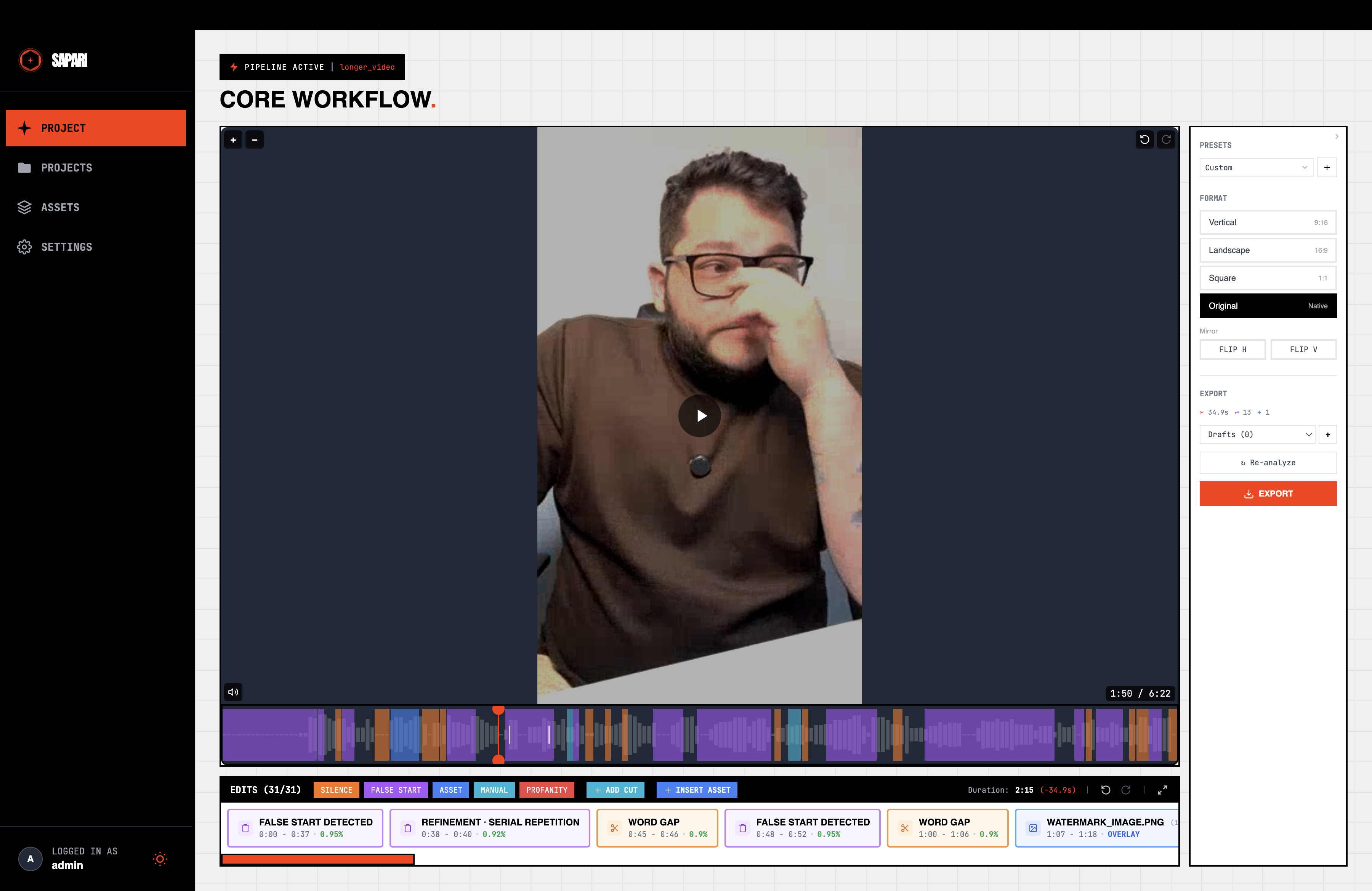The height and width of the screenshot is (891, 1372).
Task: Trigger Re-analyze of the video
Action: pos(1268,462)
